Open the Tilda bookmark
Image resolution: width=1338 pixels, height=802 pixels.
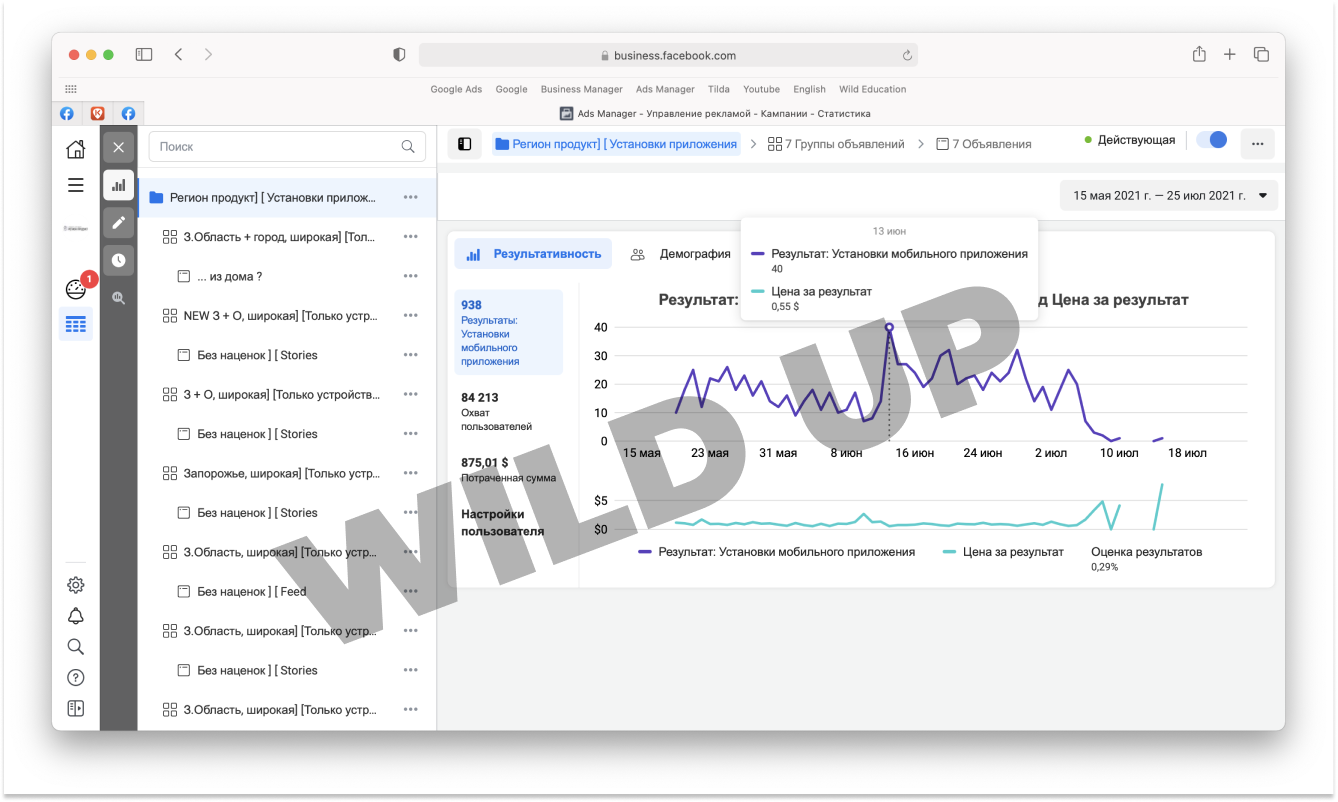[x=719, y=89]
